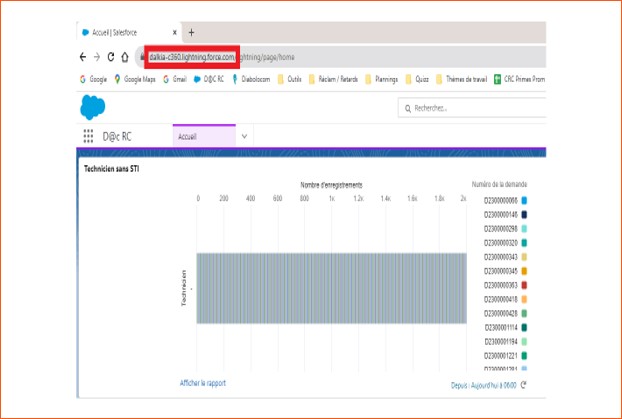Click the color swatch for D2300000345

[524, 271]
